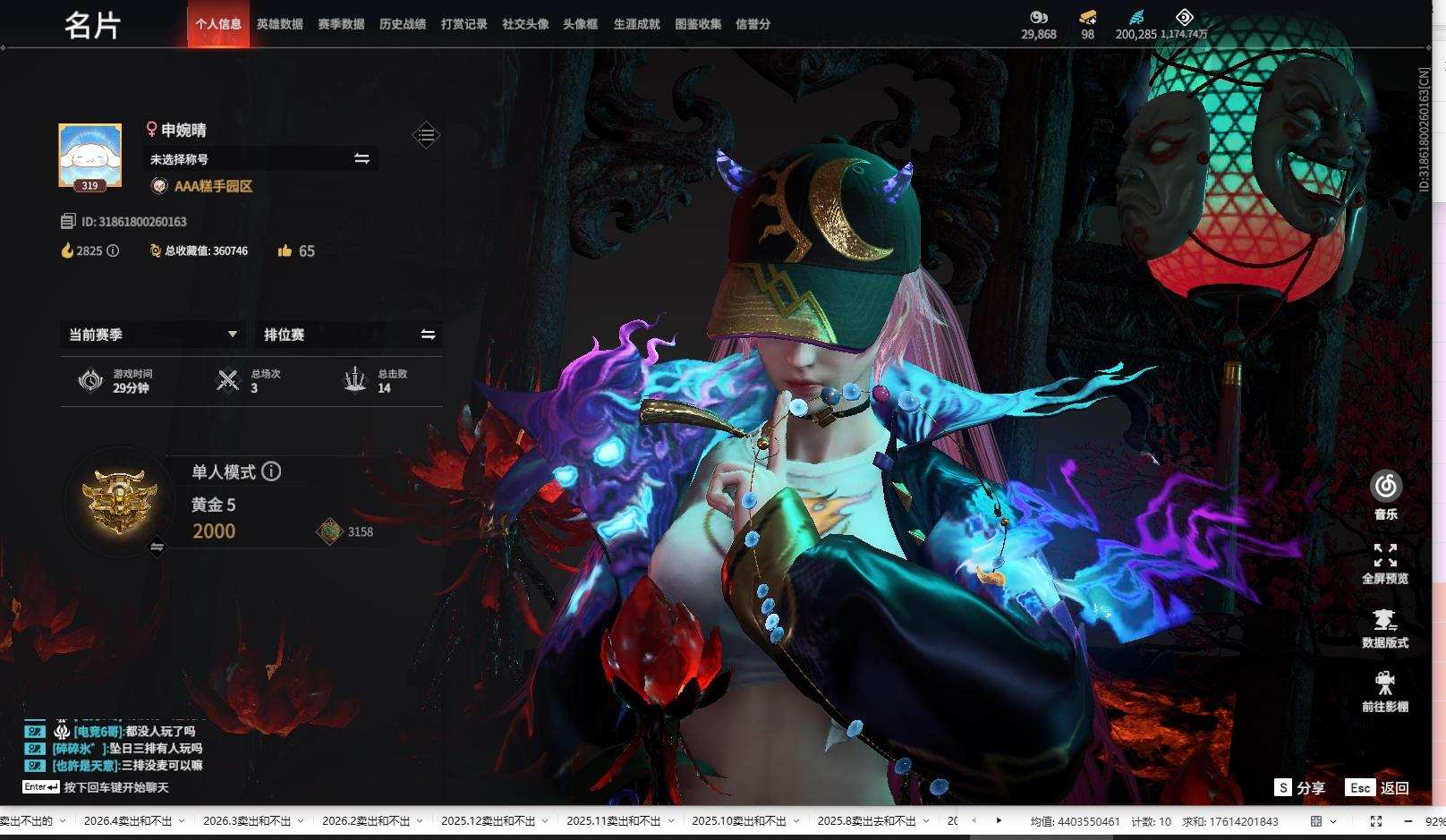Click the silver coin currency icon above 29,868
The width and height of the screenshot is (1446, 840).
(x=1038, y=17)
